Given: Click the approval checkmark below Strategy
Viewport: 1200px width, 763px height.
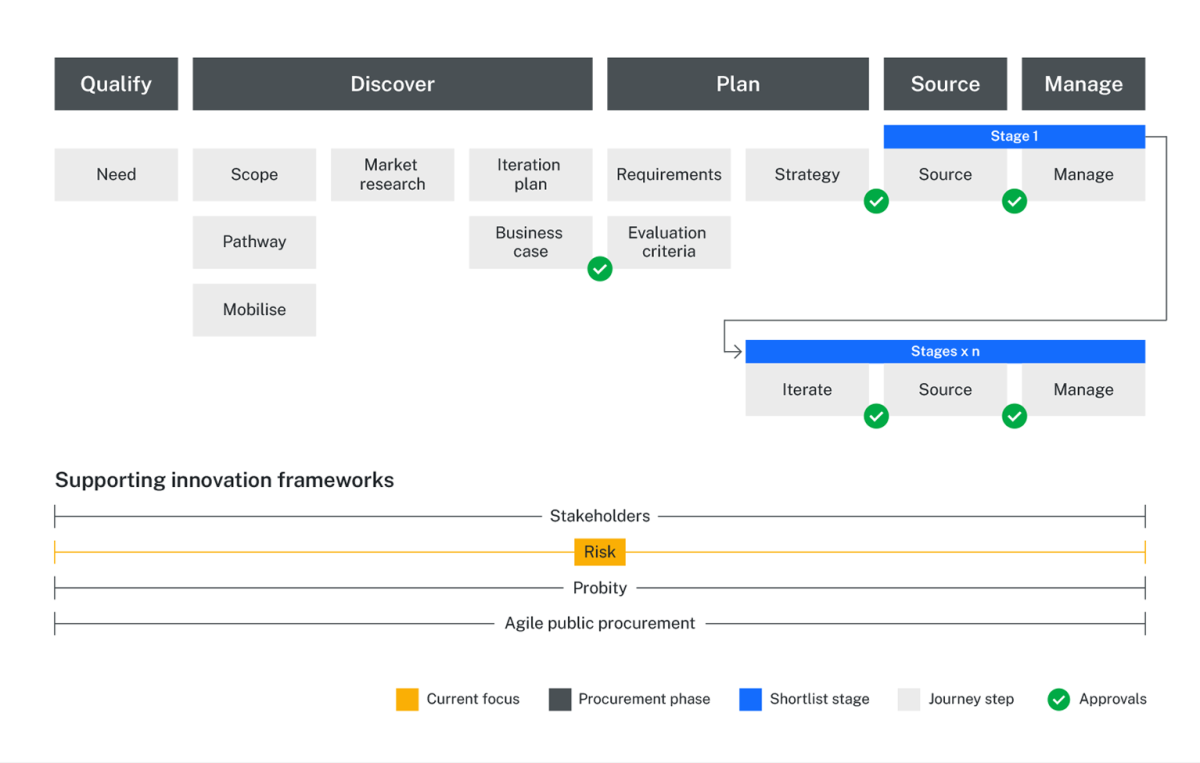Looking at the screenshot, I should [x=876, y=201].
